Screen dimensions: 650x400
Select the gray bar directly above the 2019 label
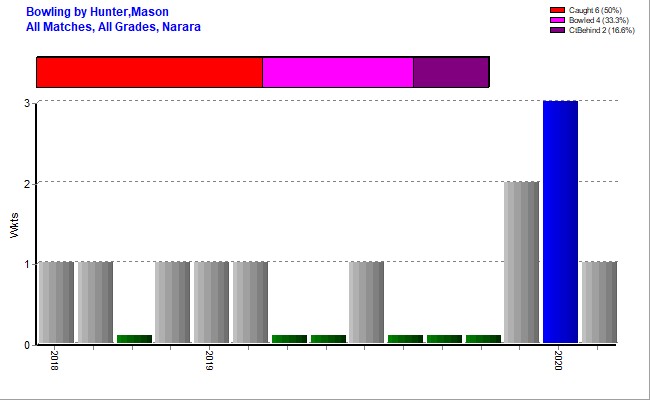coord(211,302)
